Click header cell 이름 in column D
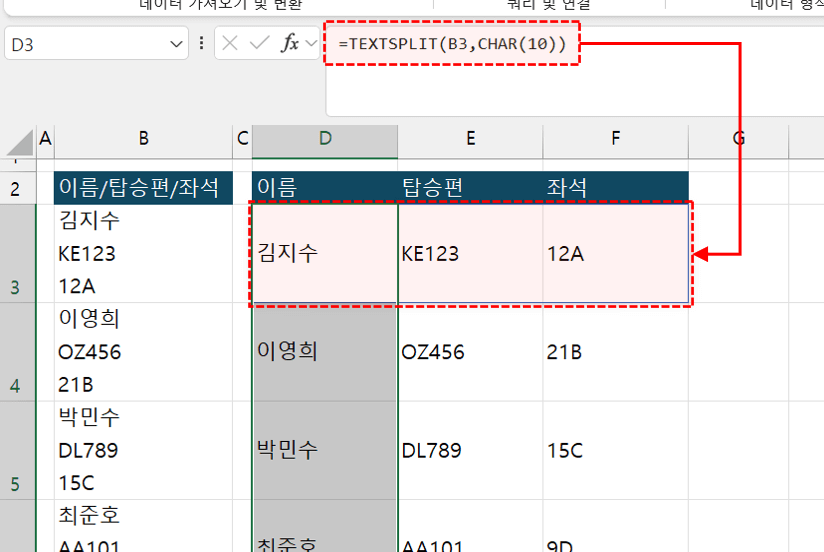824x552 pixels. 325,188
